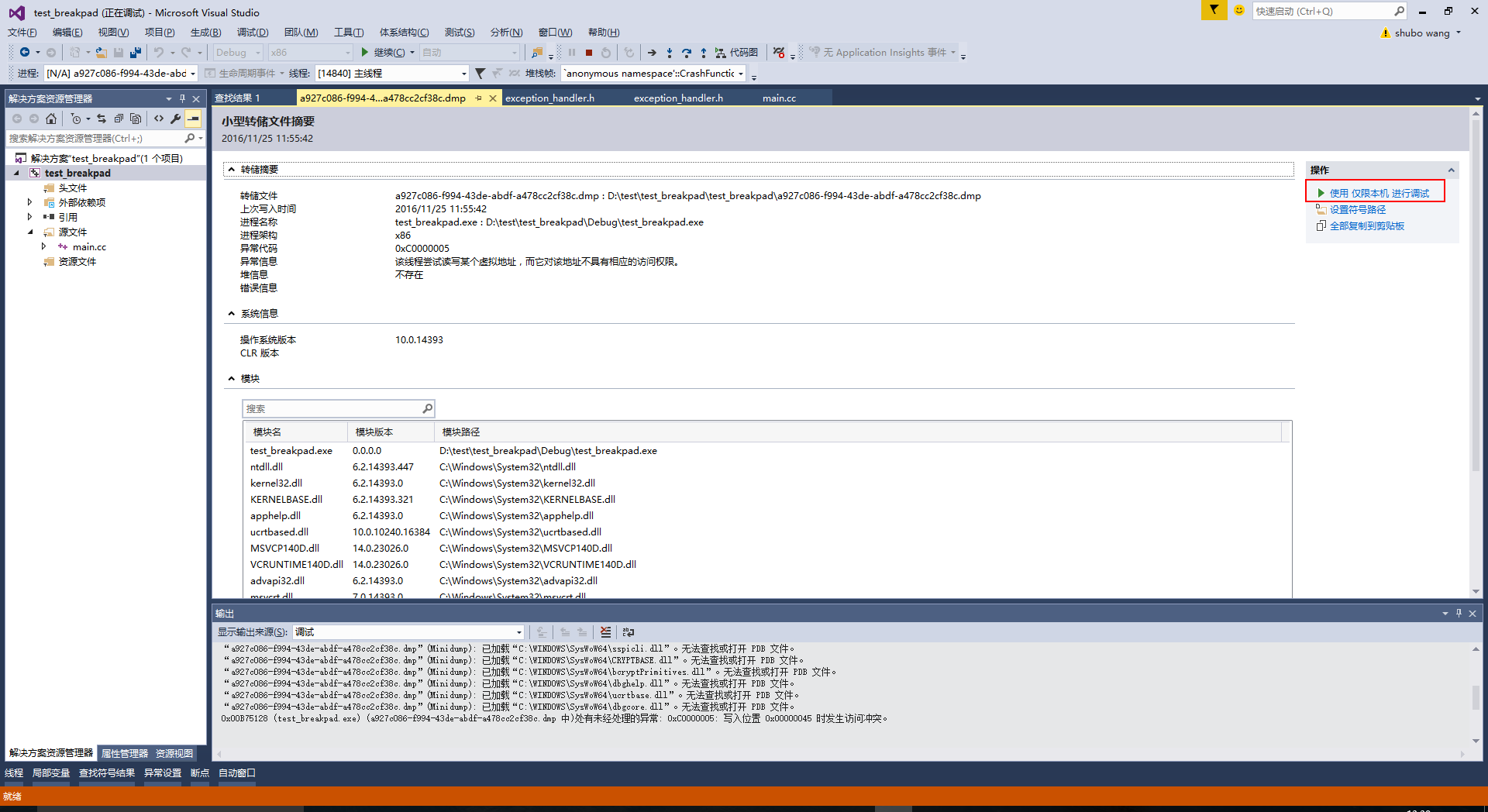The height and width of the screenshot is (812, 1488).
Task: Click the Open File toolbar icon
Action: click(x=102, y=53)
